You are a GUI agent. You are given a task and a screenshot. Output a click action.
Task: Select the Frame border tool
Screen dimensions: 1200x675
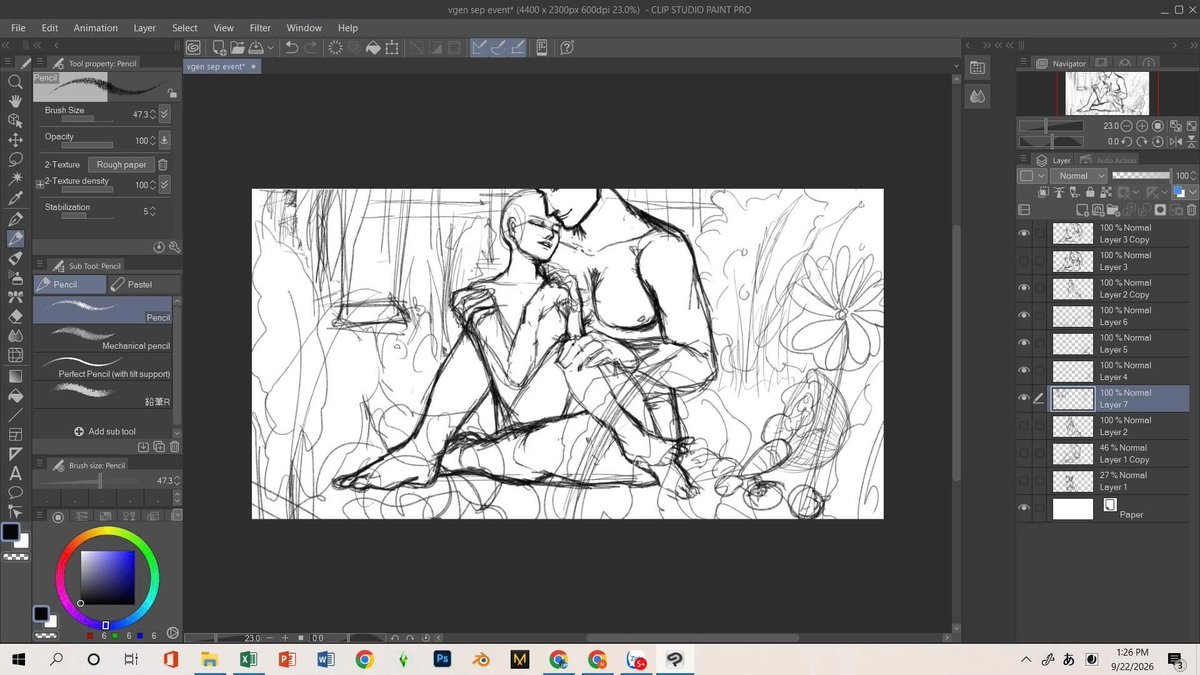click(x=15, y=434)
